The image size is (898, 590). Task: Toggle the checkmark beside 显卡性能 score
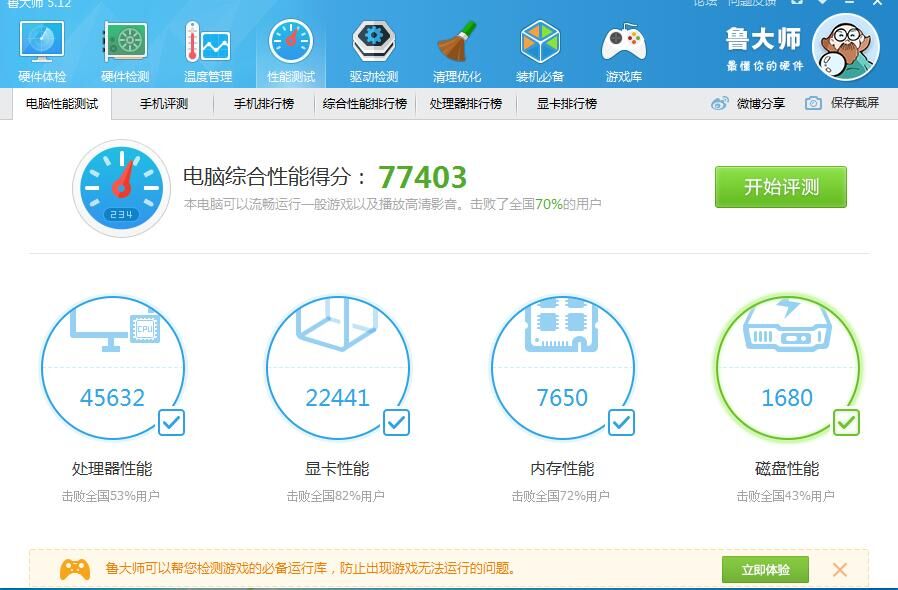click(395, 423)
